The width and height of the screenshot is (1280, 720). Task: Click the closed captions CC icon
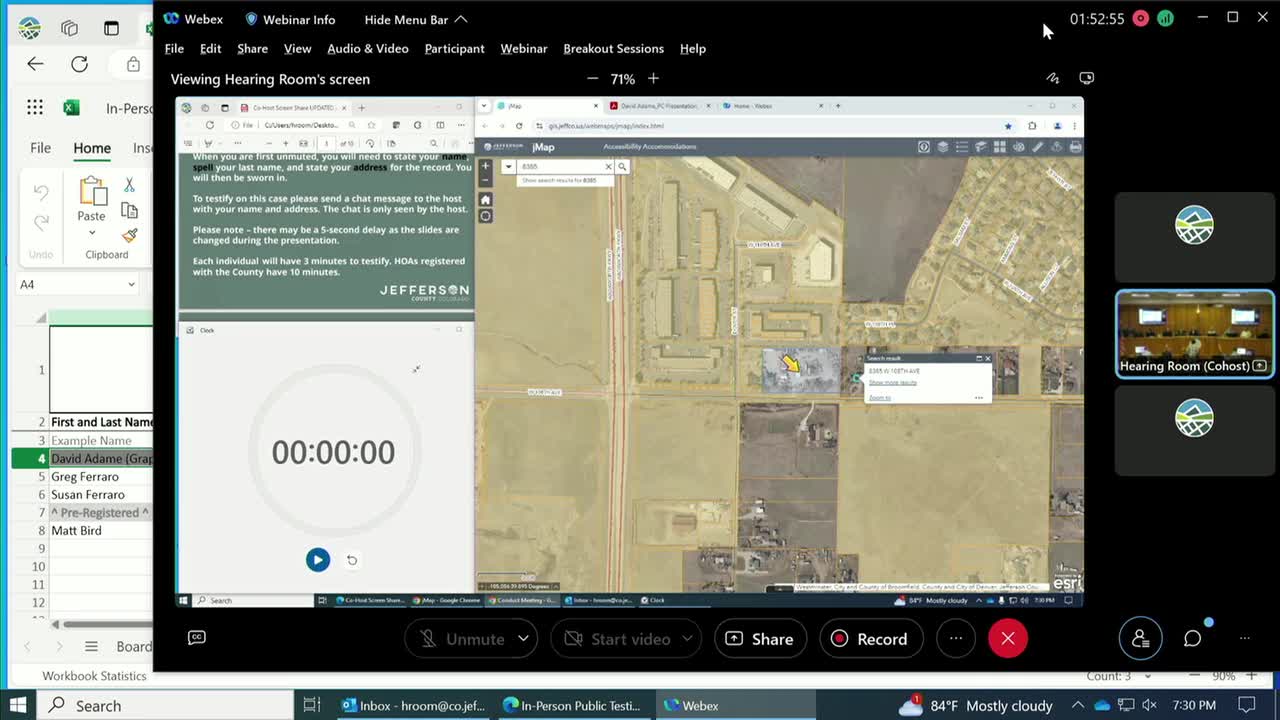[x=197, y=637]
